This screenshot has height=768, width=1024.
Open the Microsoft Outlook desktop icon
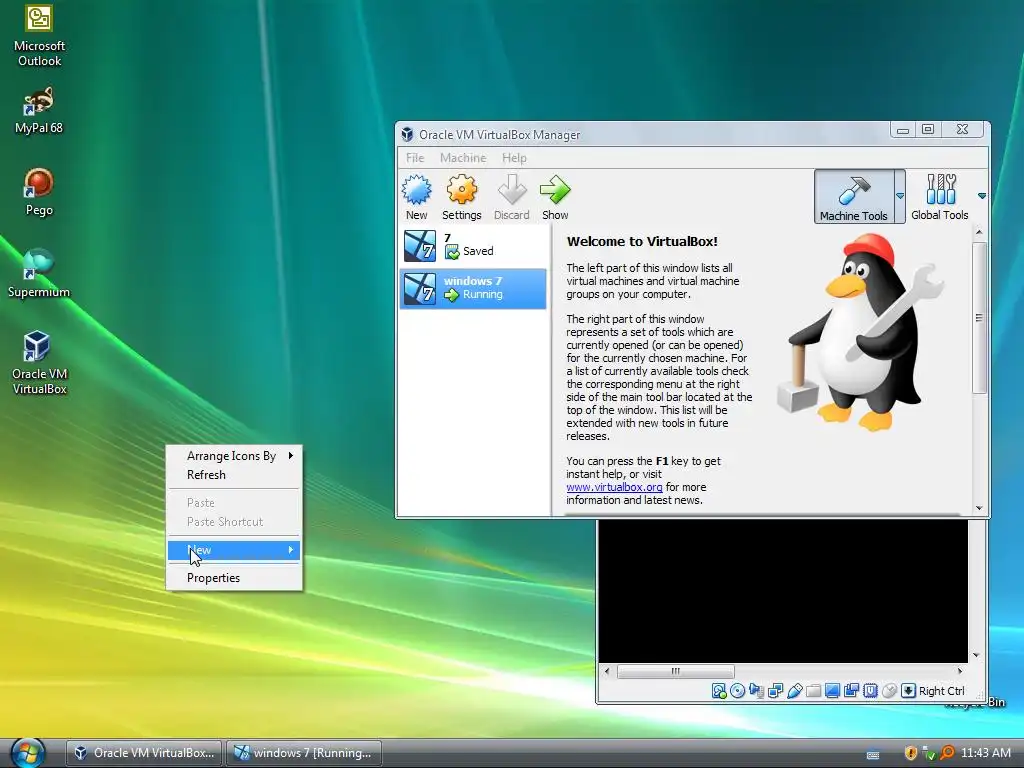tap(39, 35)
